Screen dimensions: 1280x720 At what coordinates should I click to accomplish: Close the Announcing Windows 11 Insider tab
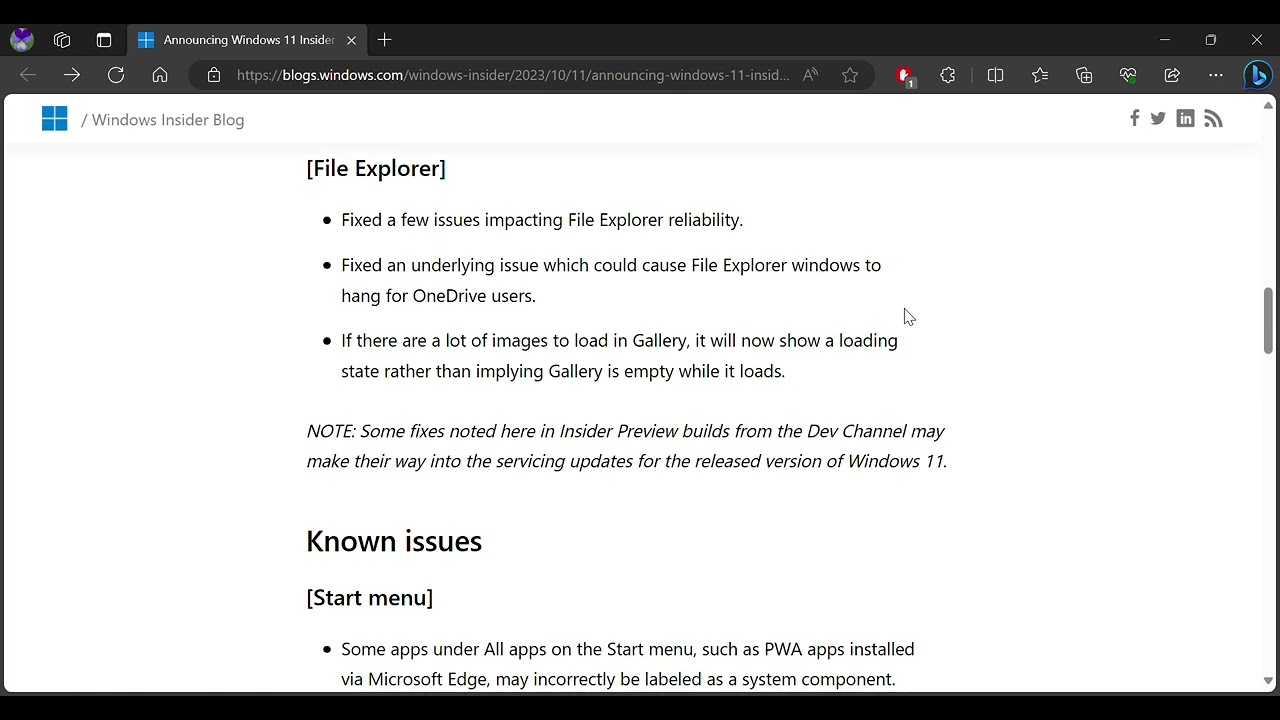(x=351, y=40)
